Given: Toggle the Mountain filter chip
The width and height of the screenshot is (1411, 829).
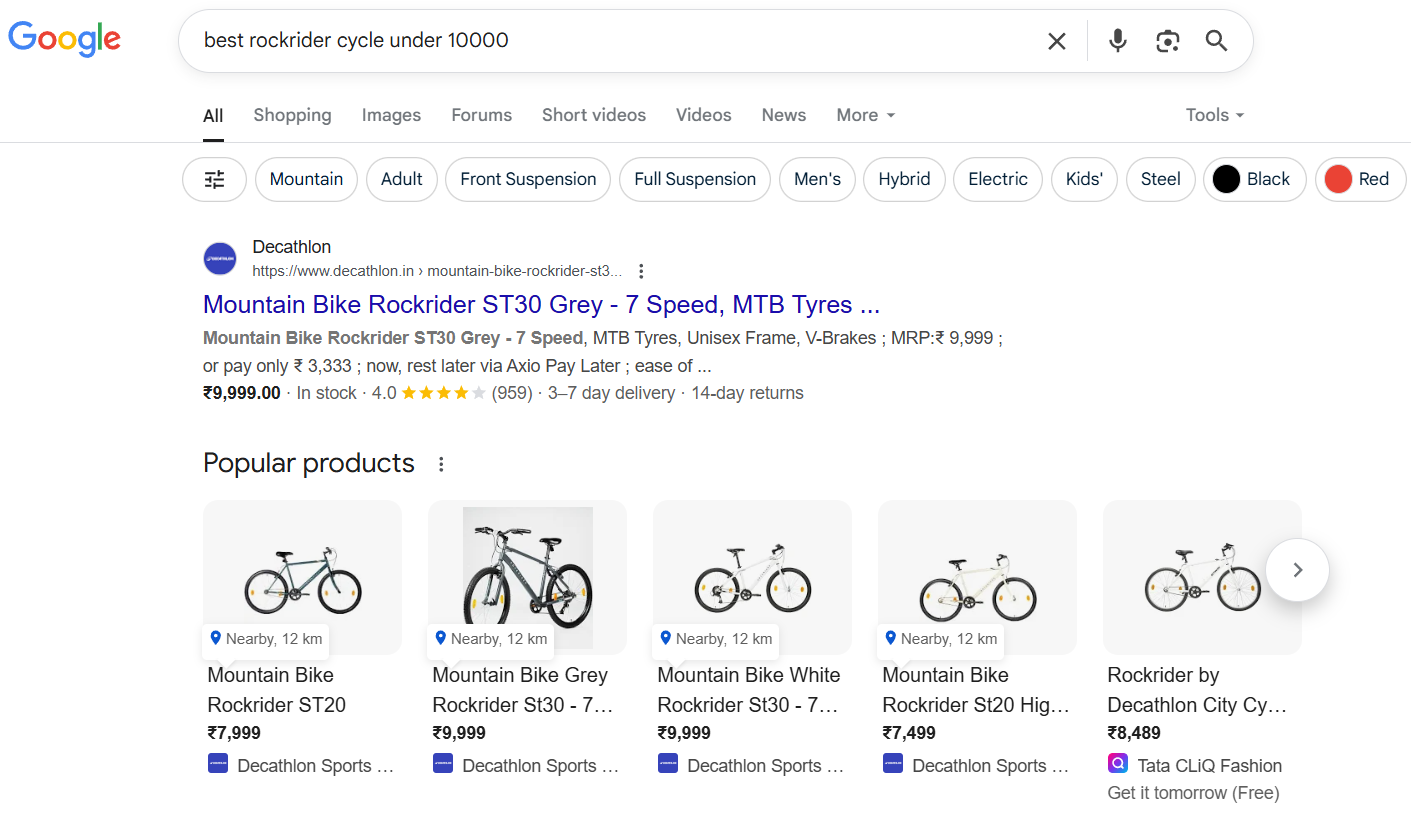Looking at the screenshot, I should [306, 180].
